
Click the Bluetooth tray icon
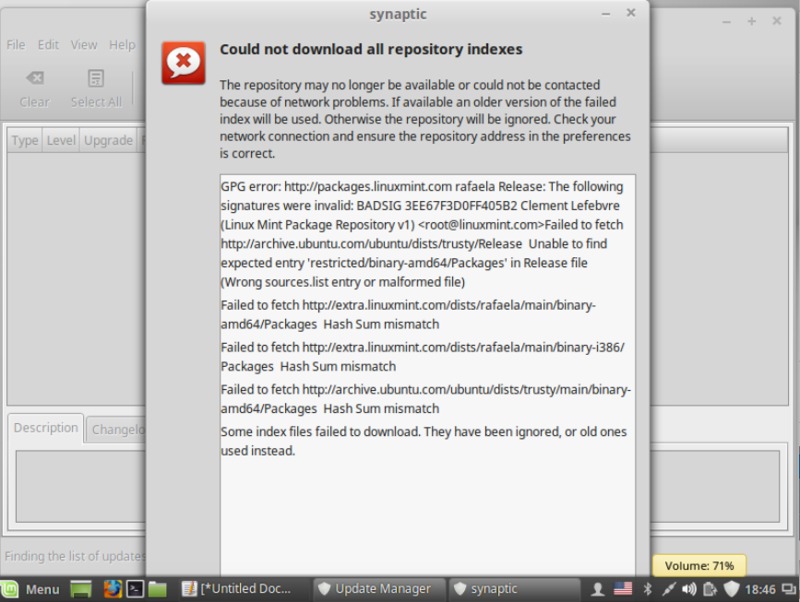click(647, 589)
